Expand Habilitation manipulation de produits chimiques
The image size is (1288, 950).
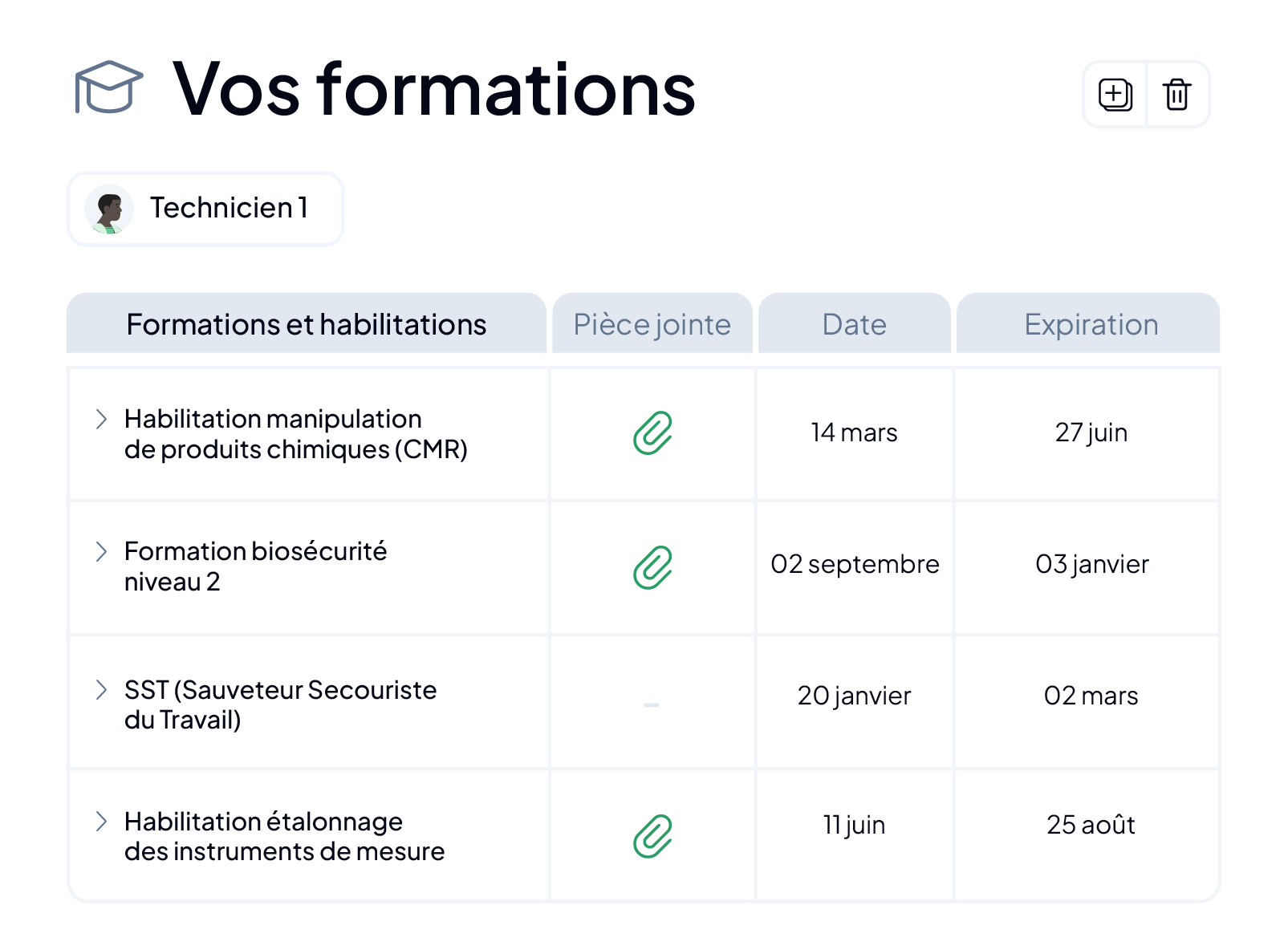tap(101, 419)
